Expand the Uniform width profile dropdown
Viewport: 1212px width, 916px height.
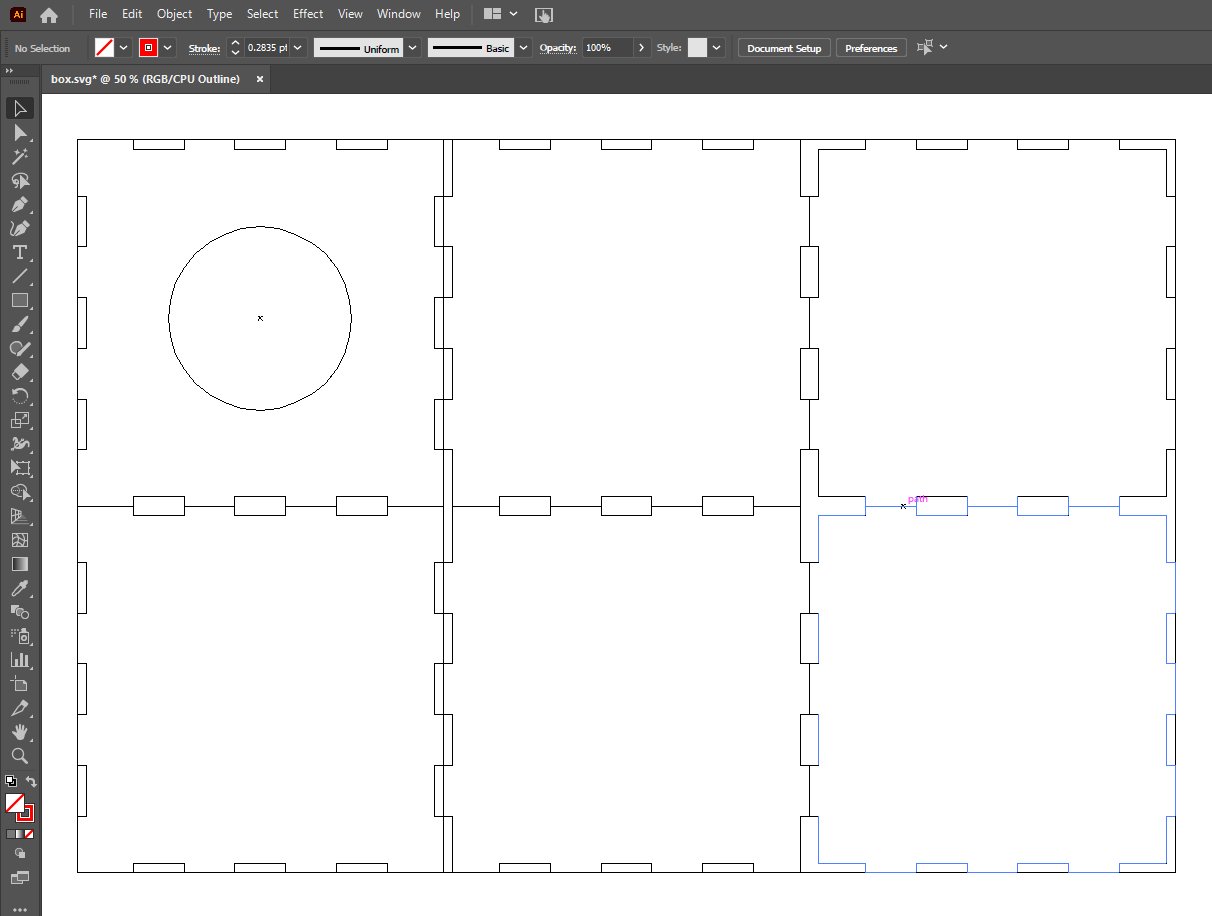point(411,48)
